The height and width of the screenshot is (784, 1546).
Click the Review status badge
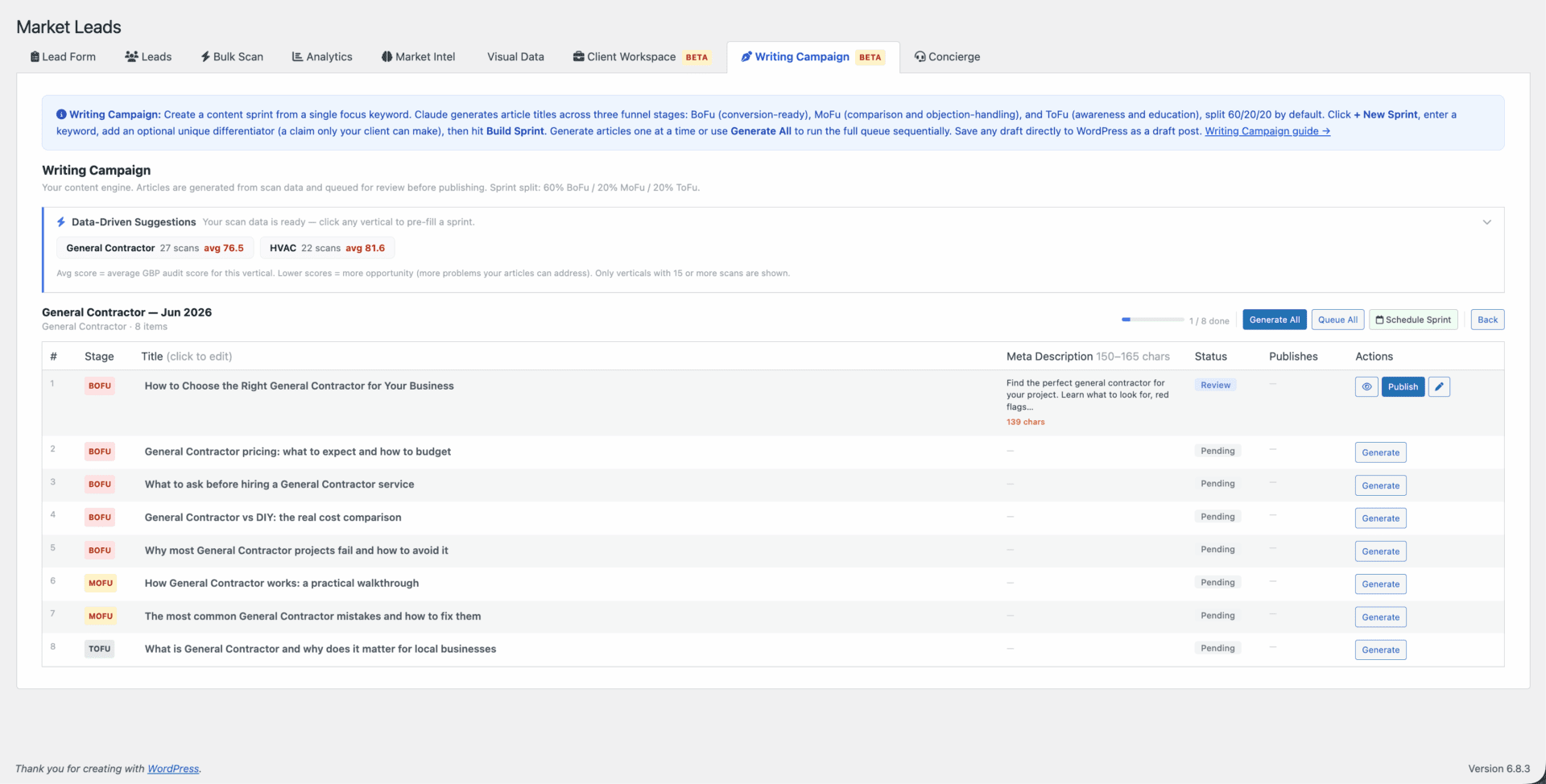point(1215,385)
